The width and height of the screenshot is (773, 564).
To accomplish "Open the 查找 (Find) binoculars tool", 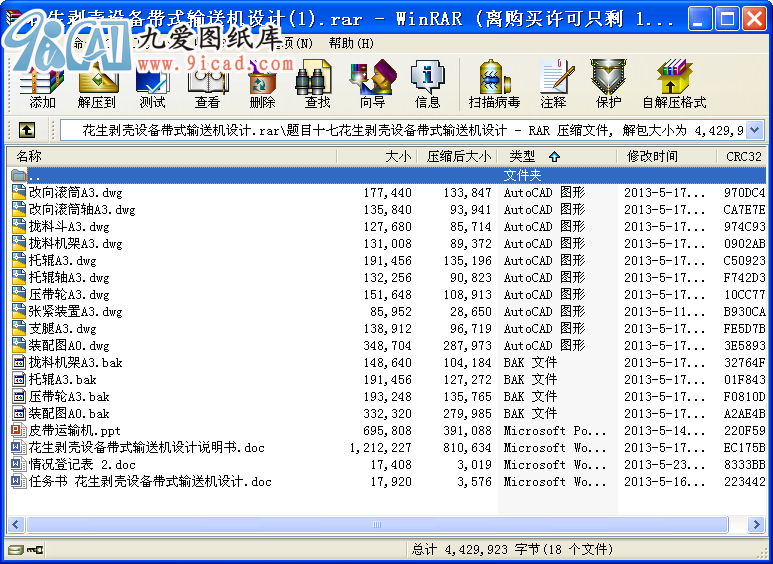I will point(317,84).
